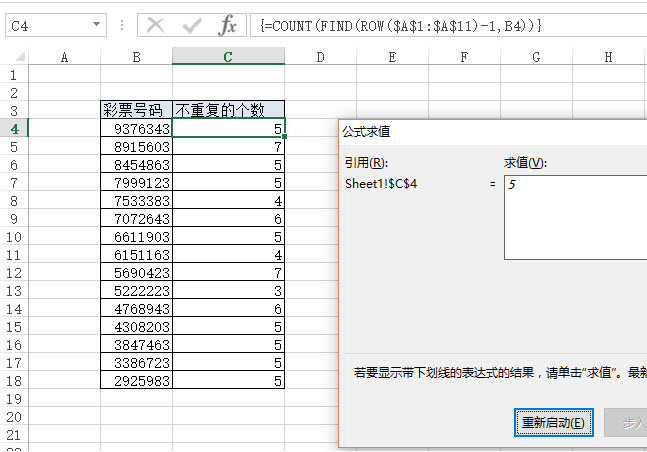Select cell containing 5690423
This screenshot has height=452, width=647.
(x=136, y=273)
